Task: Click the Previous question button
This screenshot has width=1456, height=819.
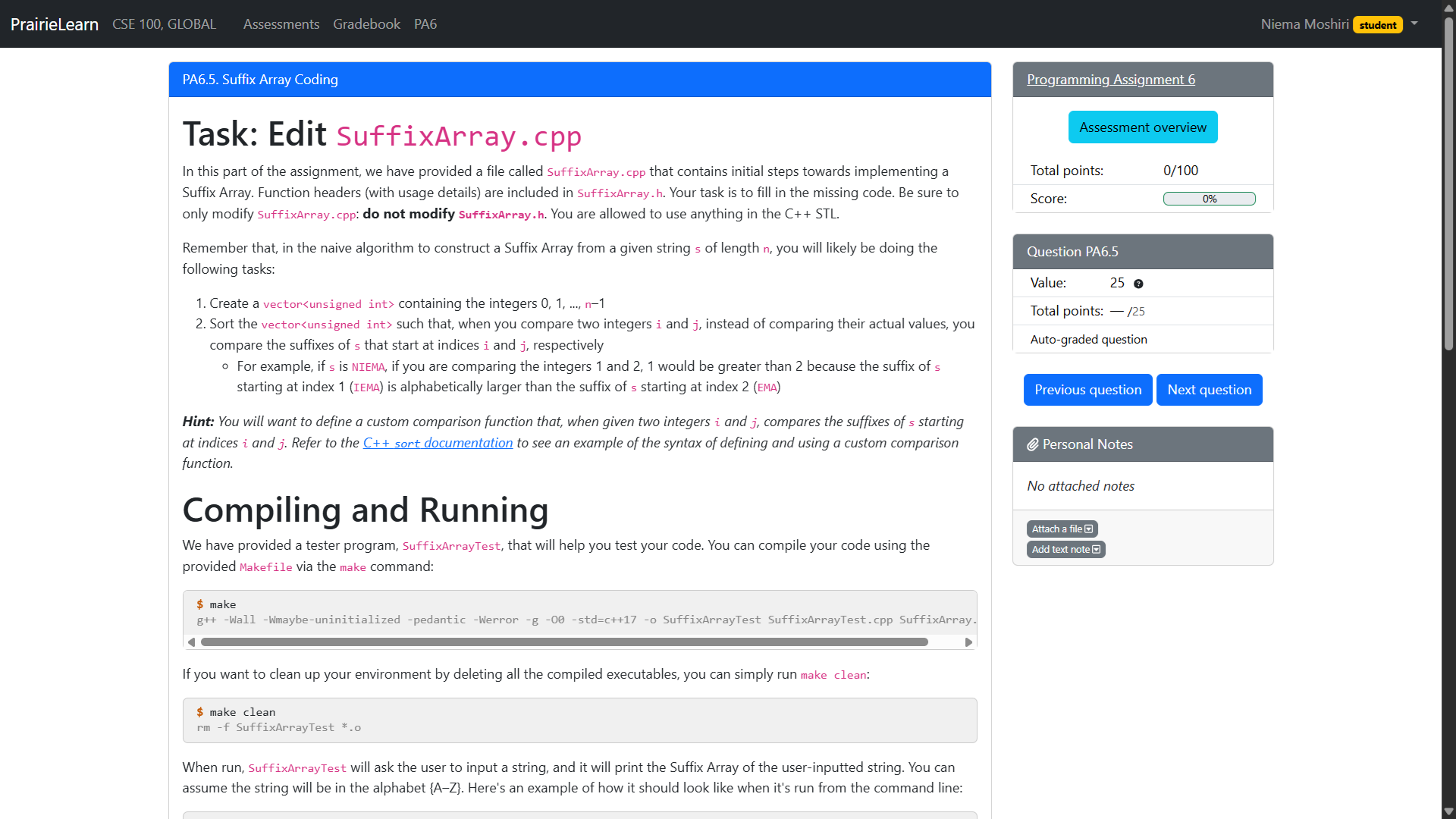Action: click(1087, 390)
